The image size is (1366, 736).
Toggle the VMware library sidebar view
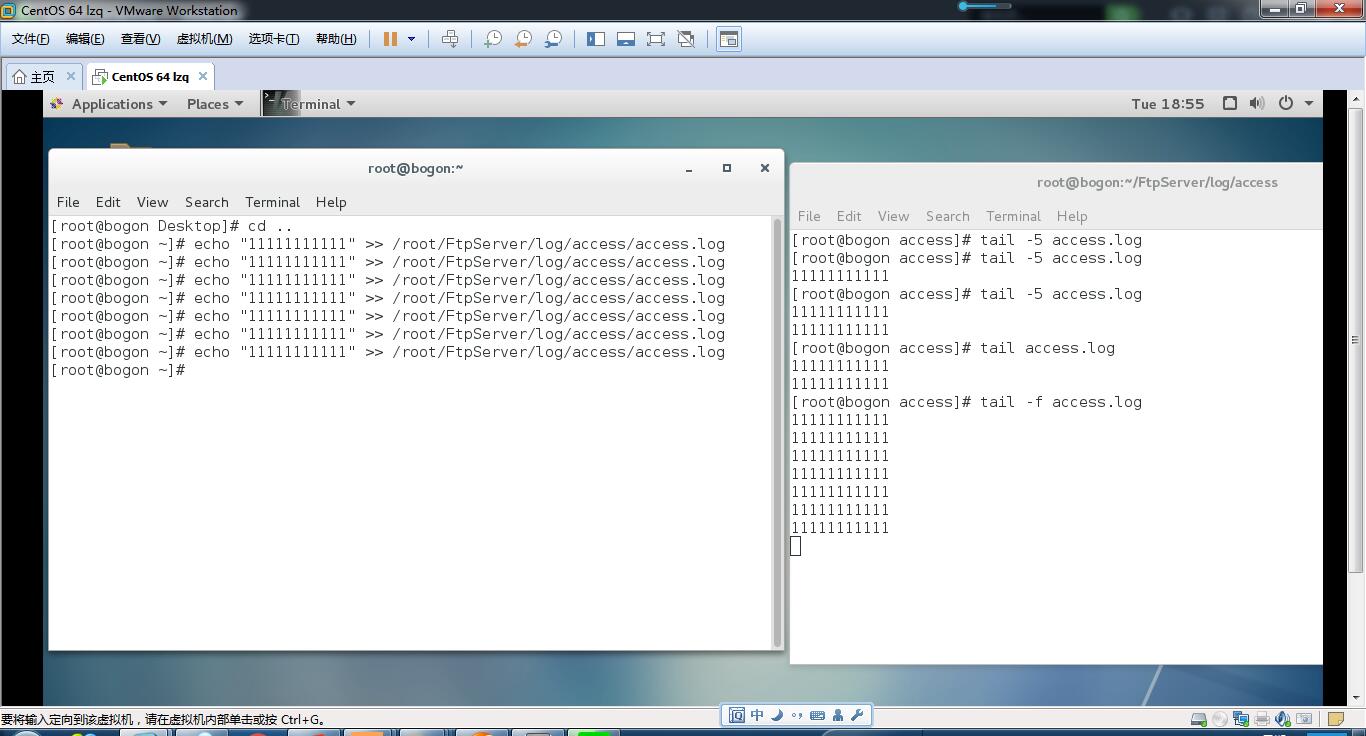click(x=596, y=39)
